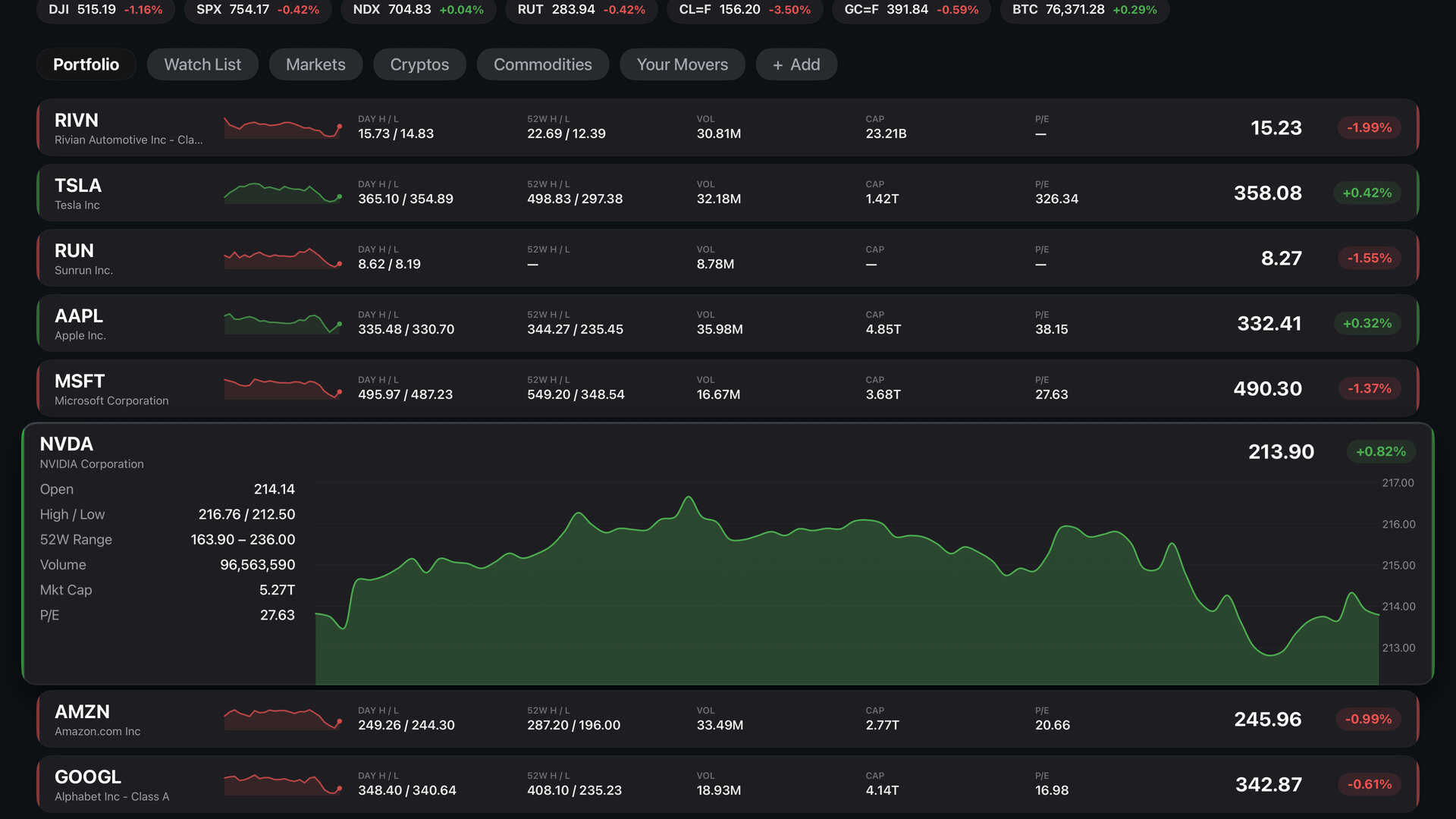Select the Cryptos tab
Viewport: 1456px width, 819px height.
(x=419, y=64)
